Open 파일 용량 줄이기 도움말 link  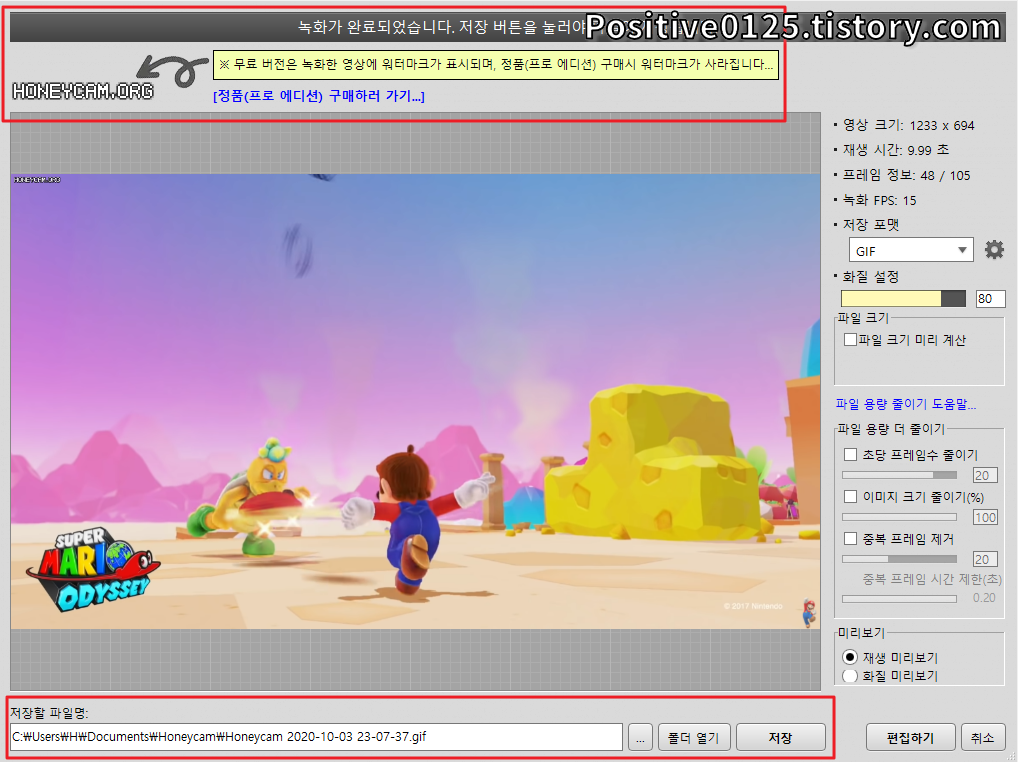(906, 404)
